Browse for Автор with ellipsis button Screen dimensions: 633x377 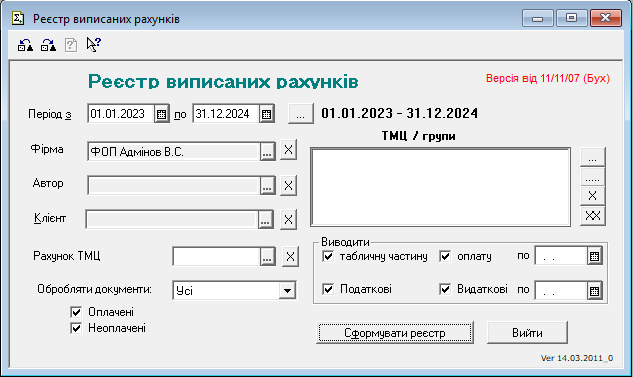coord(267,186)
